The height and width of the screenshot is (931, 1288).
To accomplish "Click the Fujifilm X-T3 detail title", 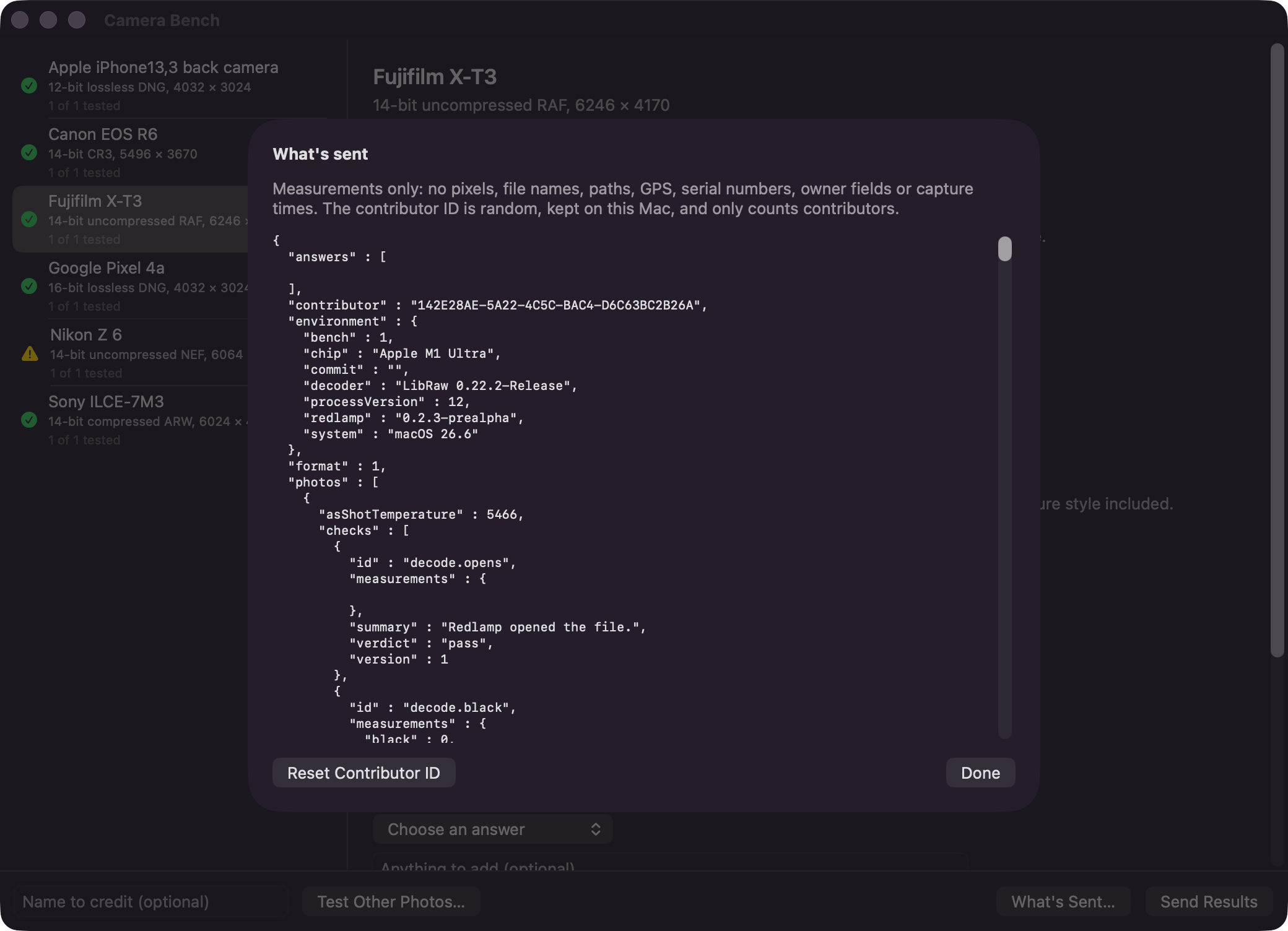I will pos(435,77).
